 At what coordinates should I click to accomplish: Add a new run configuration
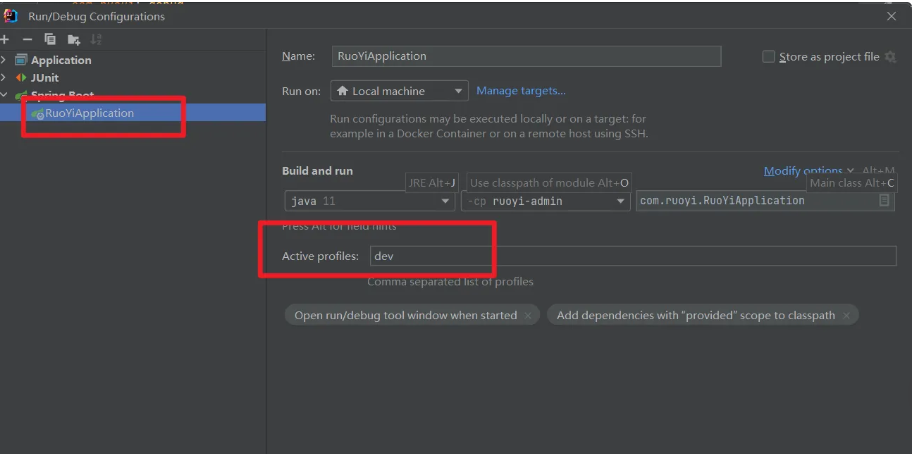click(5, 40)
